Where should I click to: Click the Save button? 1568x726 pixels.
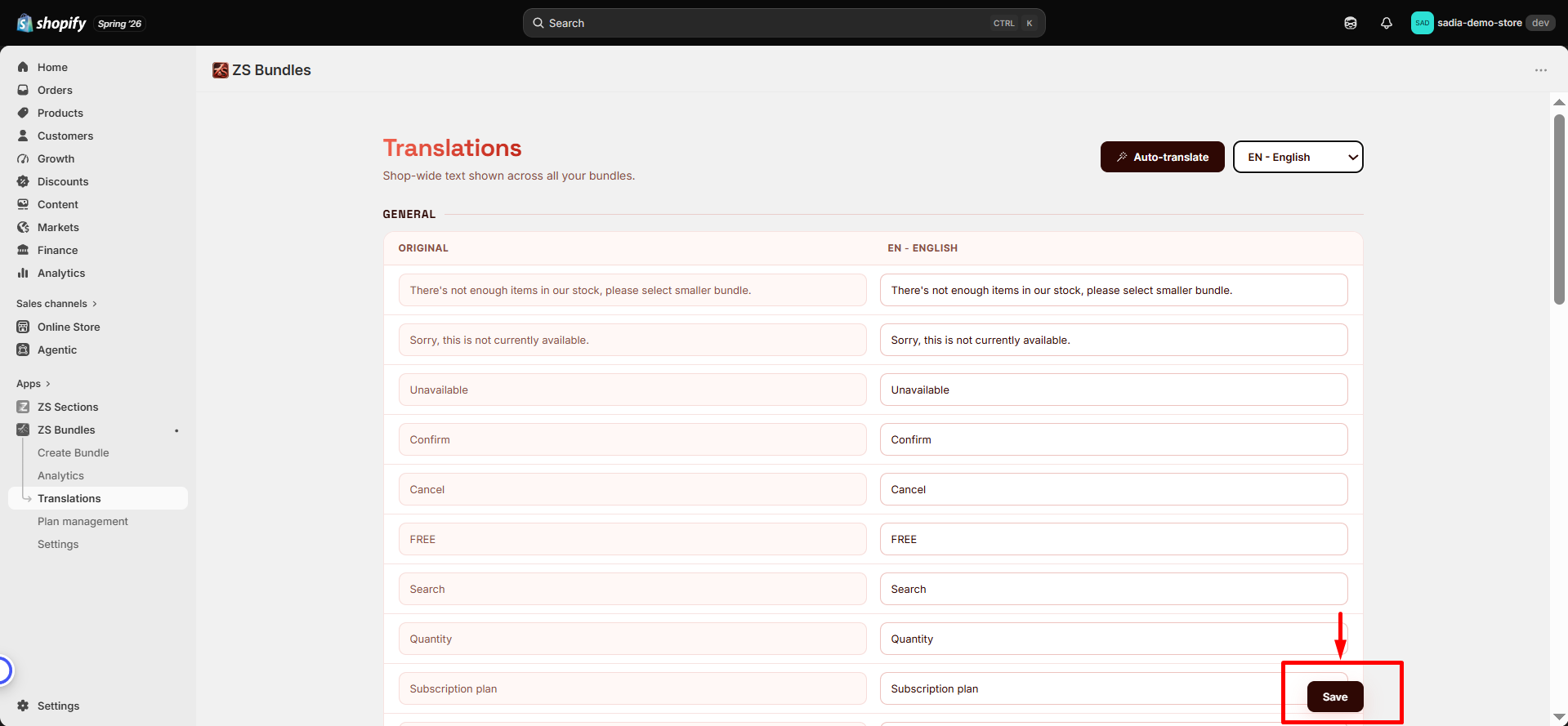1335,697
